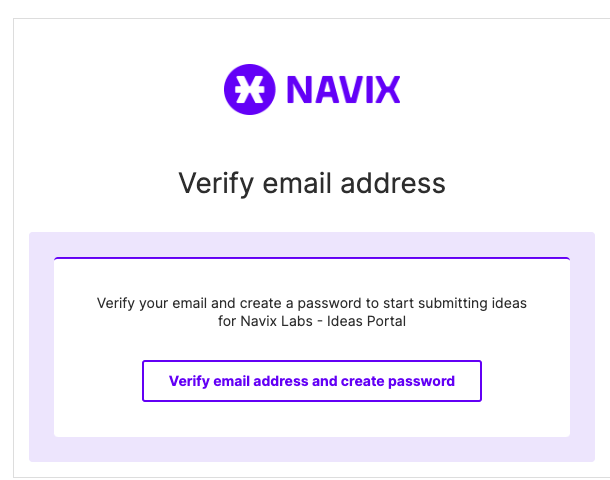Viewport: 610px width, 480px height.
Task: Click the white cross symbol inside the logo
Action: click(x=249, y=89)
